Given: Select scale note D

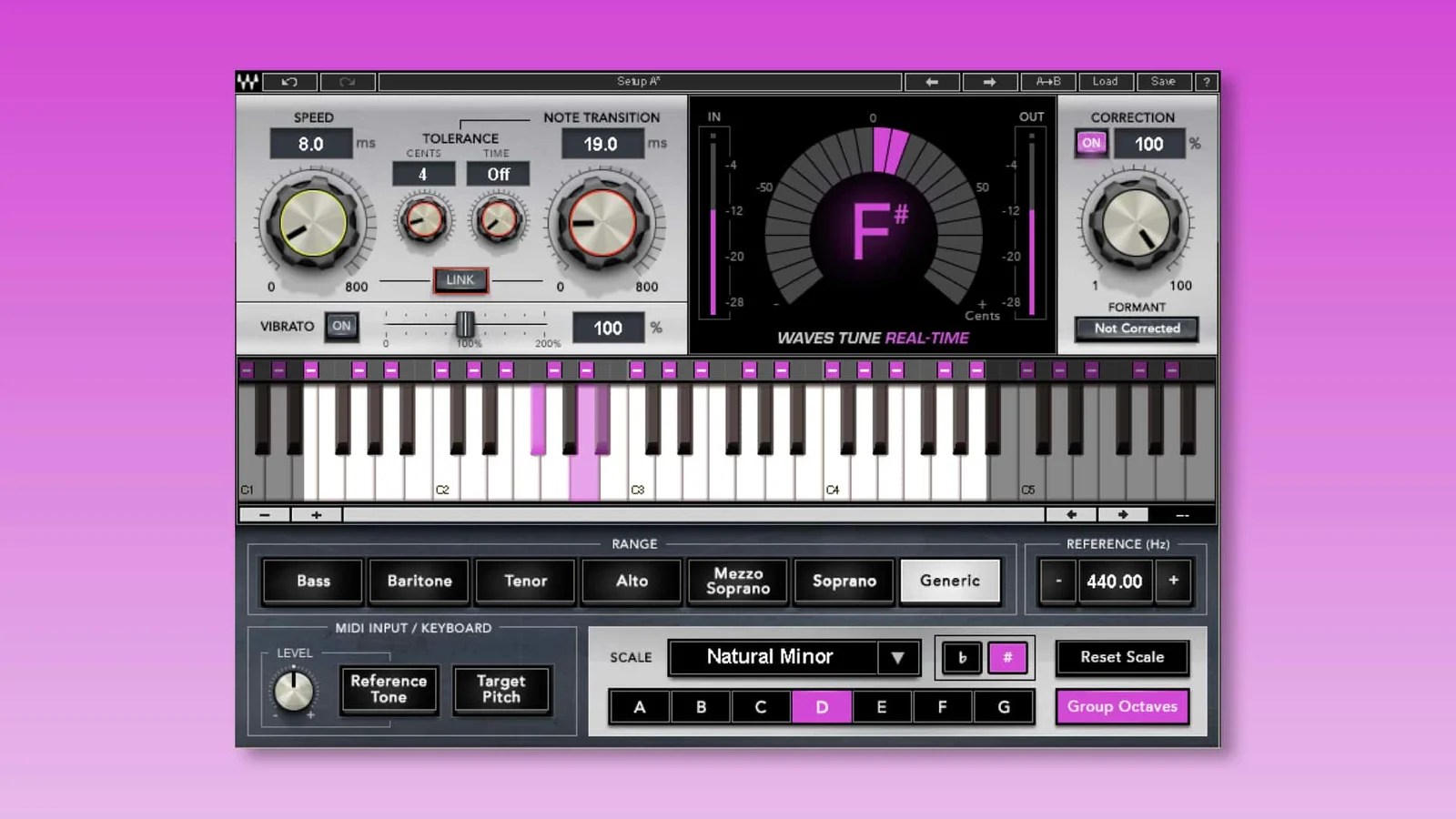Looking at the screenshot, I should [822, 706].
